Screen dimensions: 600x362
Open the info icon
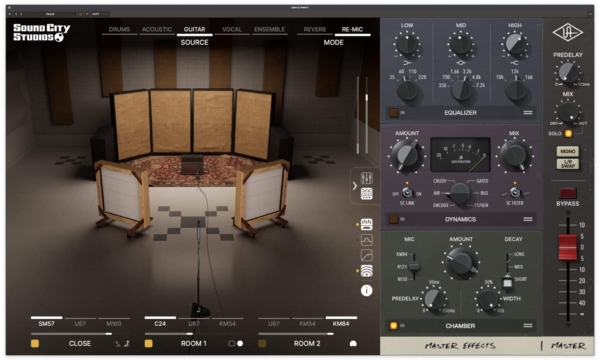pyautogui.click(x=367, y=290)
